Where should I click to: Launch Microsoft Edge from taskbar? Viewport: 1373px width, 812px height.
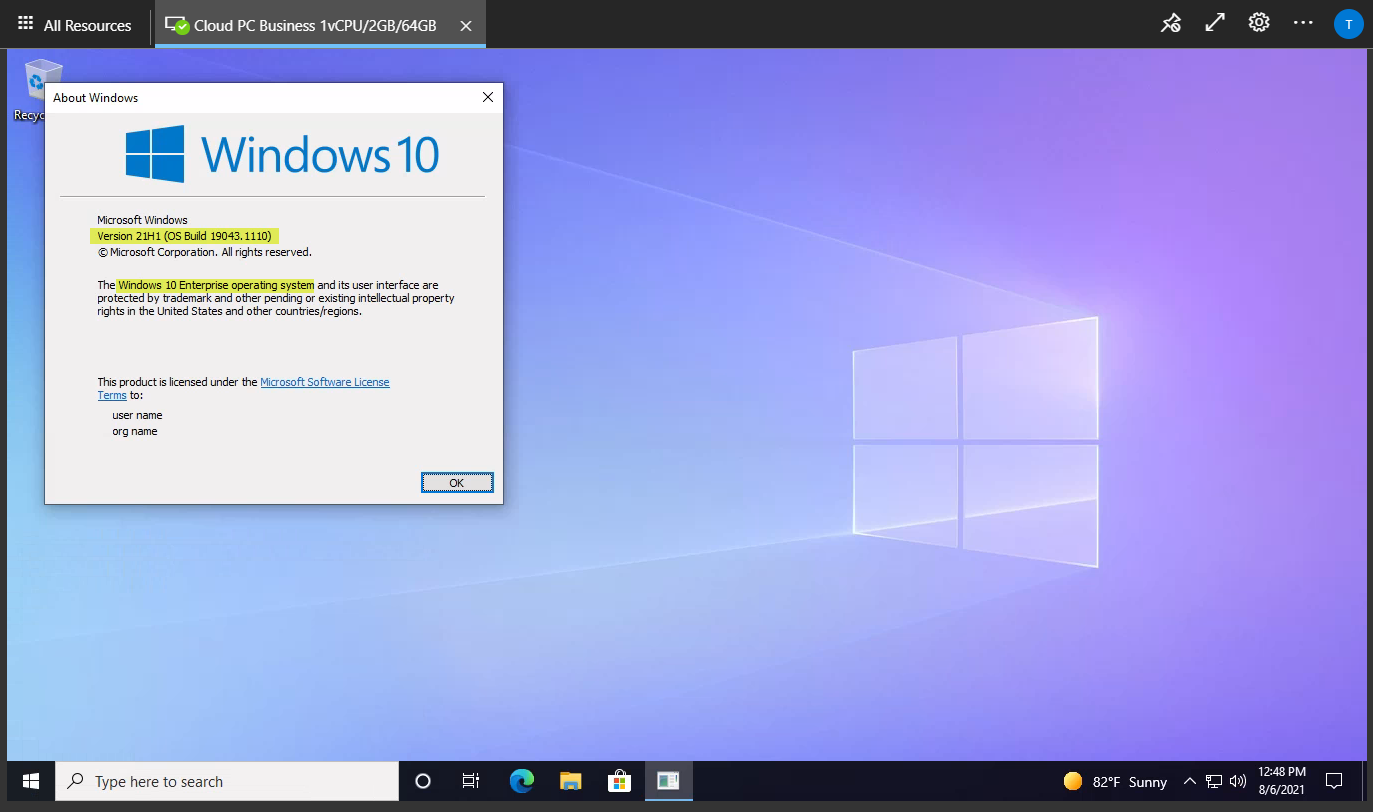(x=521, y=781)
